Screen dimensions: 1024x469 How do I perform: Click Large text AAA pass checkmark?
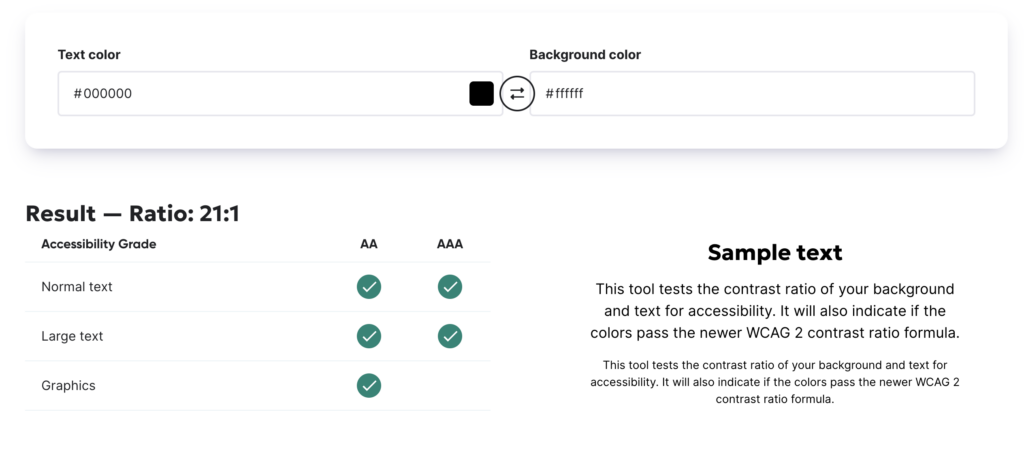[450, 336]
